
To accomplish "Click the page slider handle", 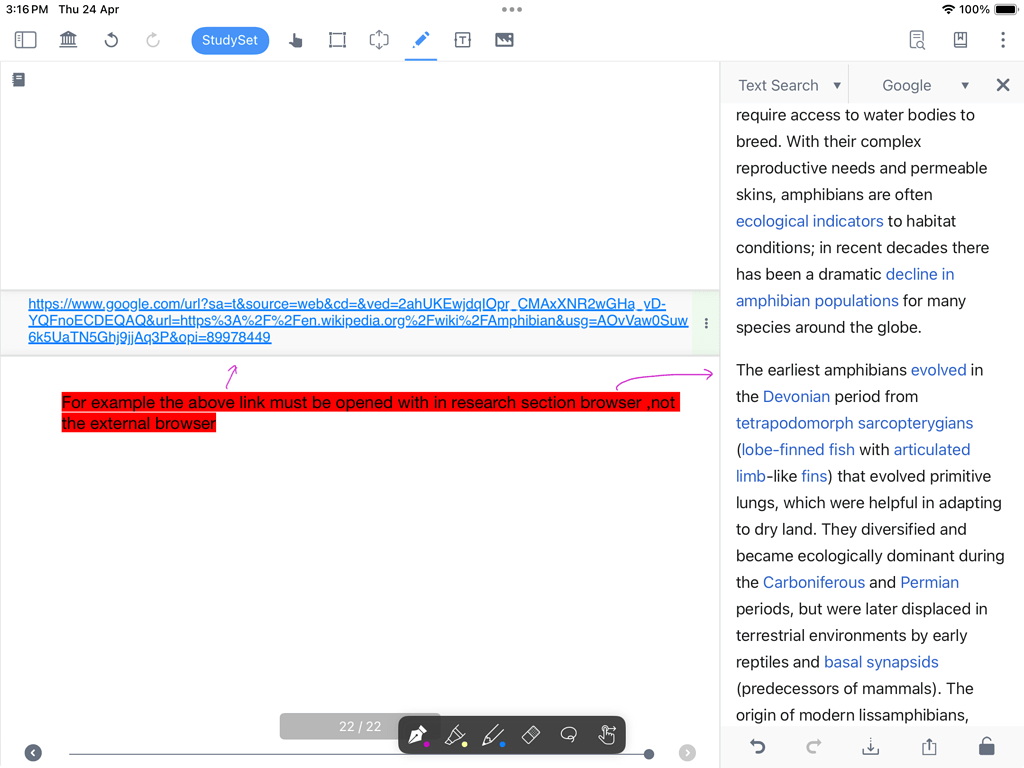I will pos(649,754).
